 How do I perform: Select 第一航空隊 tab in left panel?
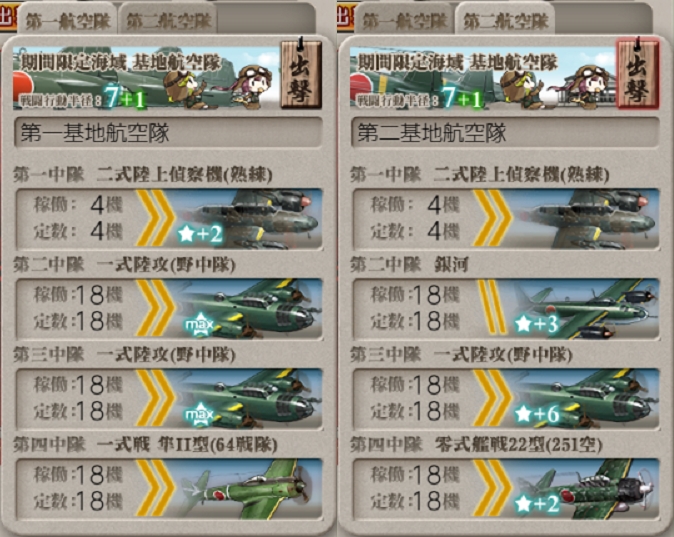[x=67, y=21]
